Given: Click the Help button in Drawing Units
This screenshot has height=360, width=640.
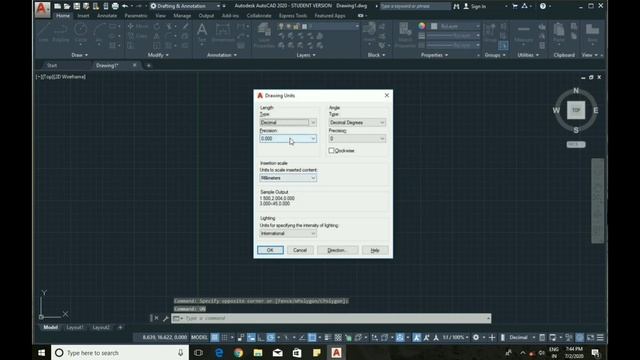Looking at the screenshot, I should 375,250.
